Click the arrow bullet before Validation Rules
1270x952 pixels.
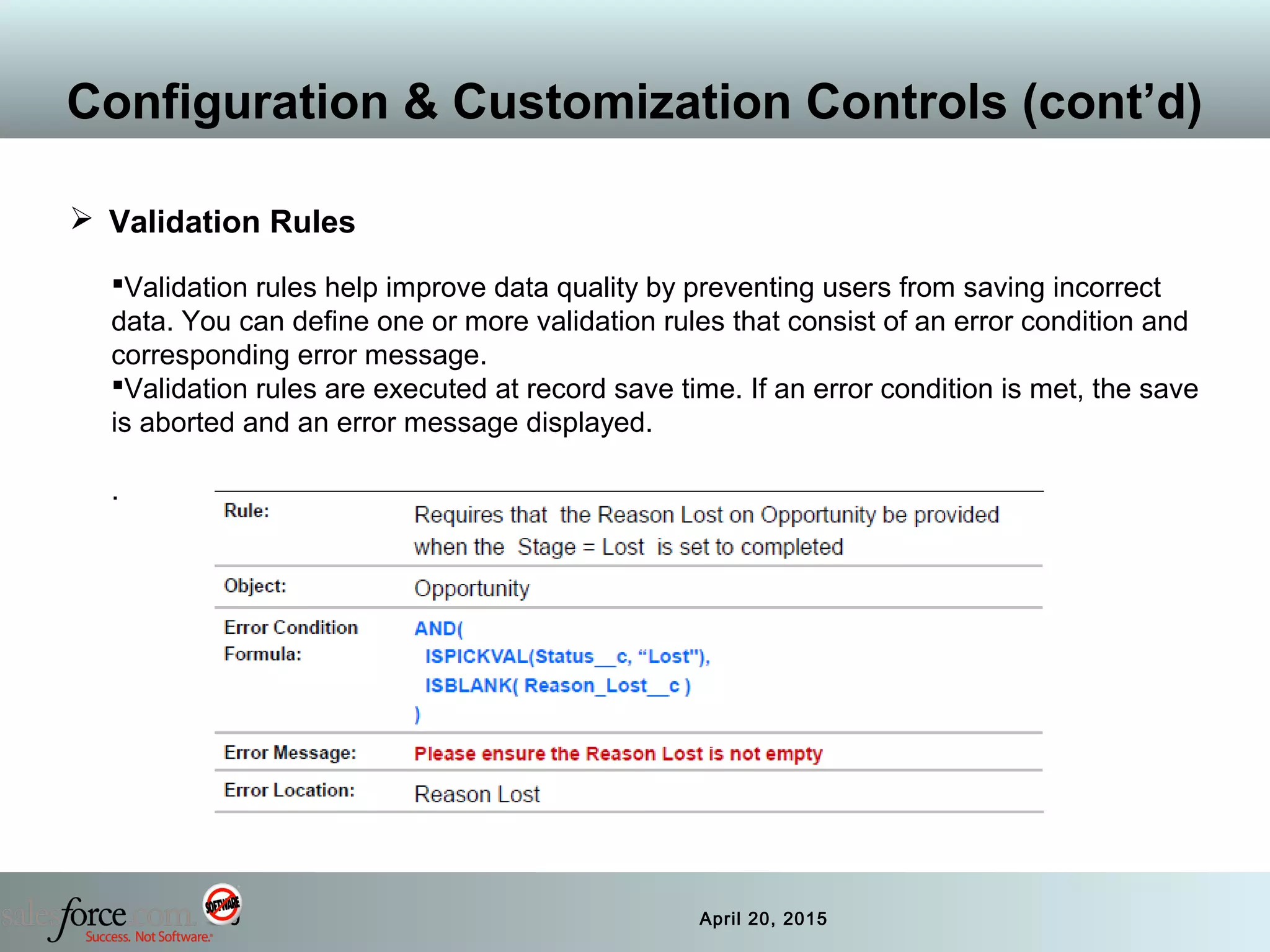81,219
